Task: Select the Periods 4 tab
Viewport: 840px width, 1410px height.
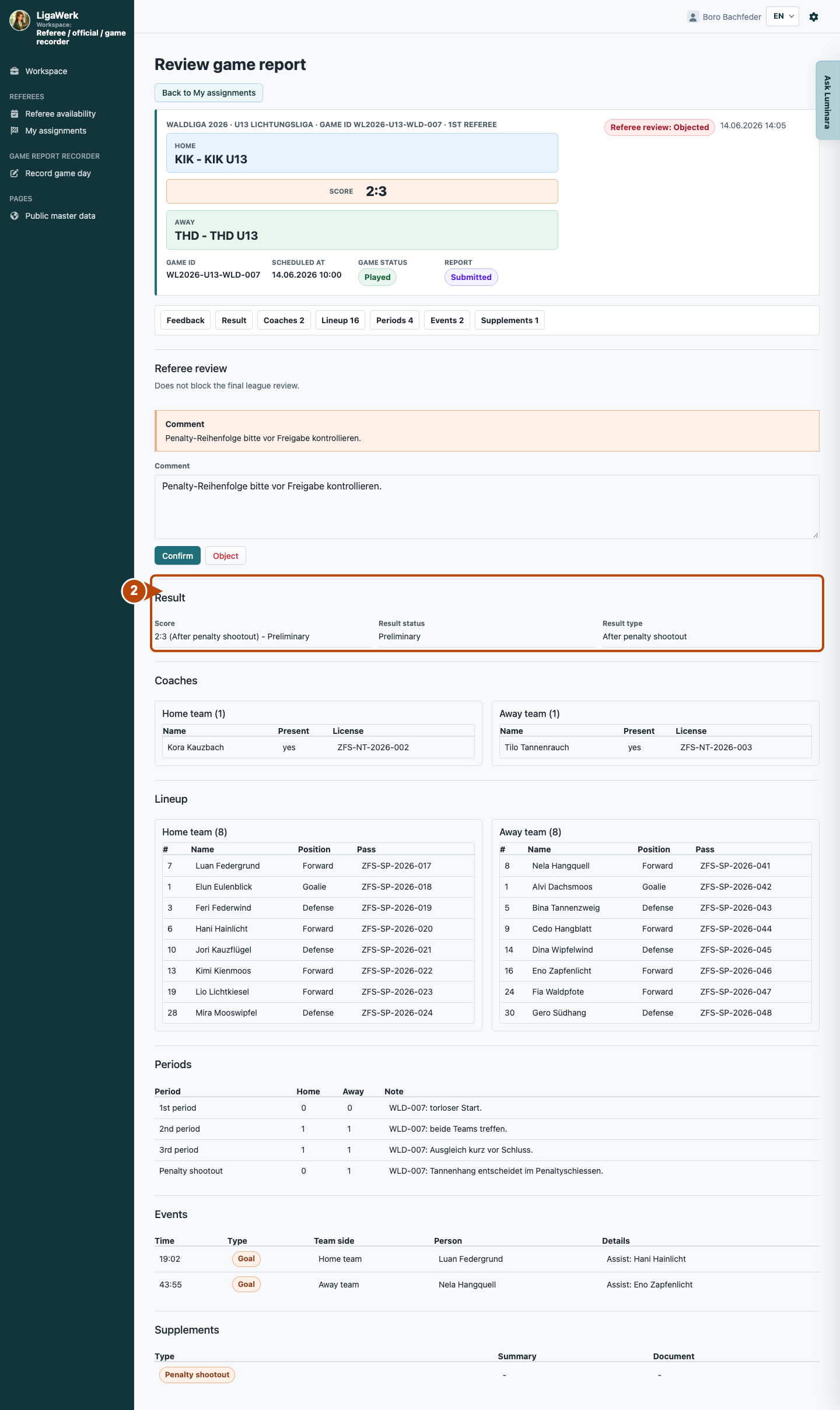Action: click(x=394, y=320)
